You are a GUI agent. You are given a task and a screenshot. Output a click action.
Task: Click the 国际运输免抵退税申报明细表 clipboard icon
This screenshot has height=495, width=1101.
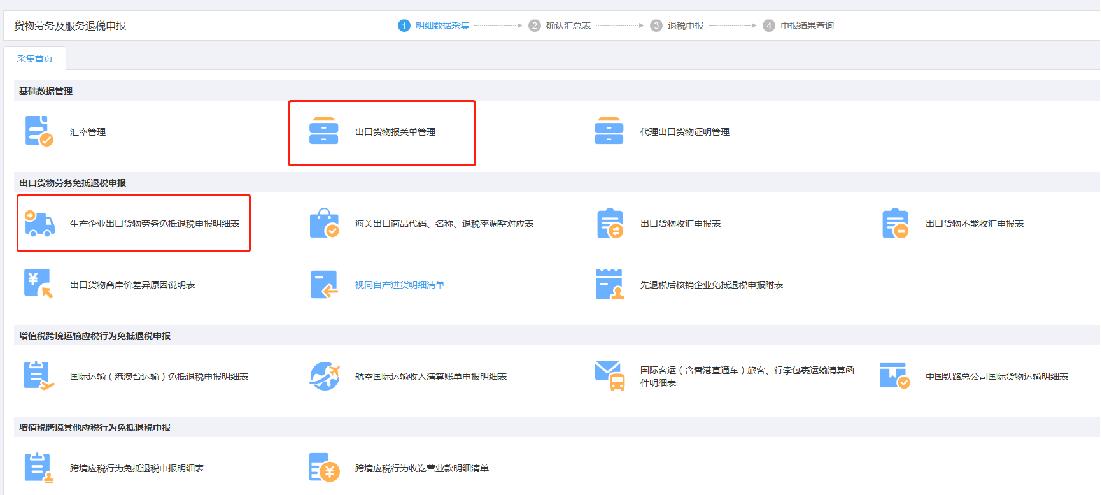(39, 376)
